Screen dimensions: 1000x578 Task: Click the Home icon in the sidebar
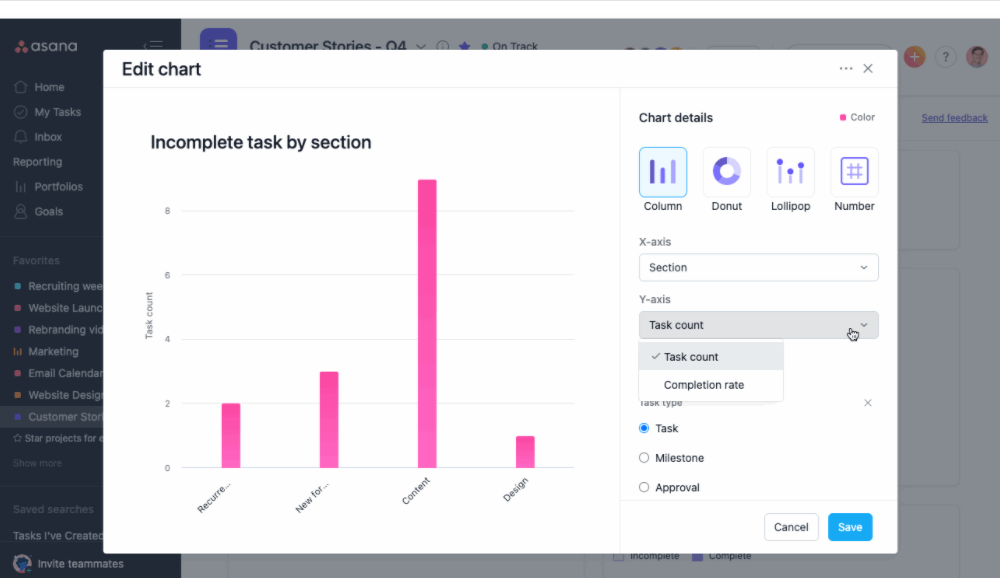(x=20, y=87)
